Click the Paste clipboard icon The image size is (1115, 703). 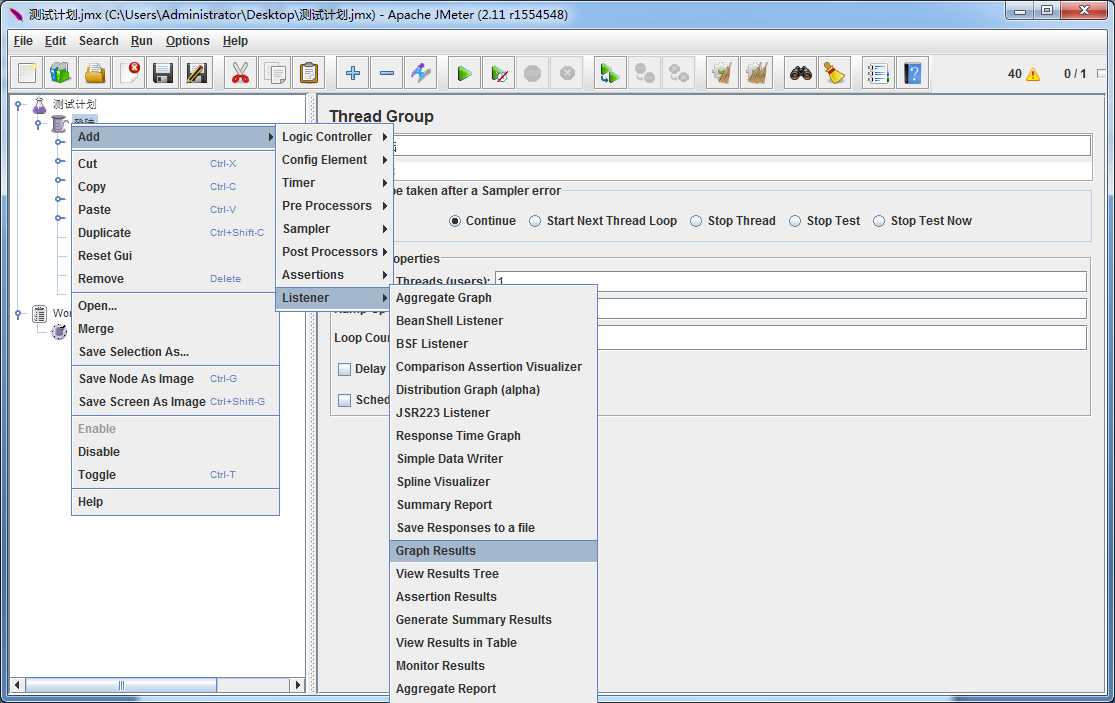309,73
